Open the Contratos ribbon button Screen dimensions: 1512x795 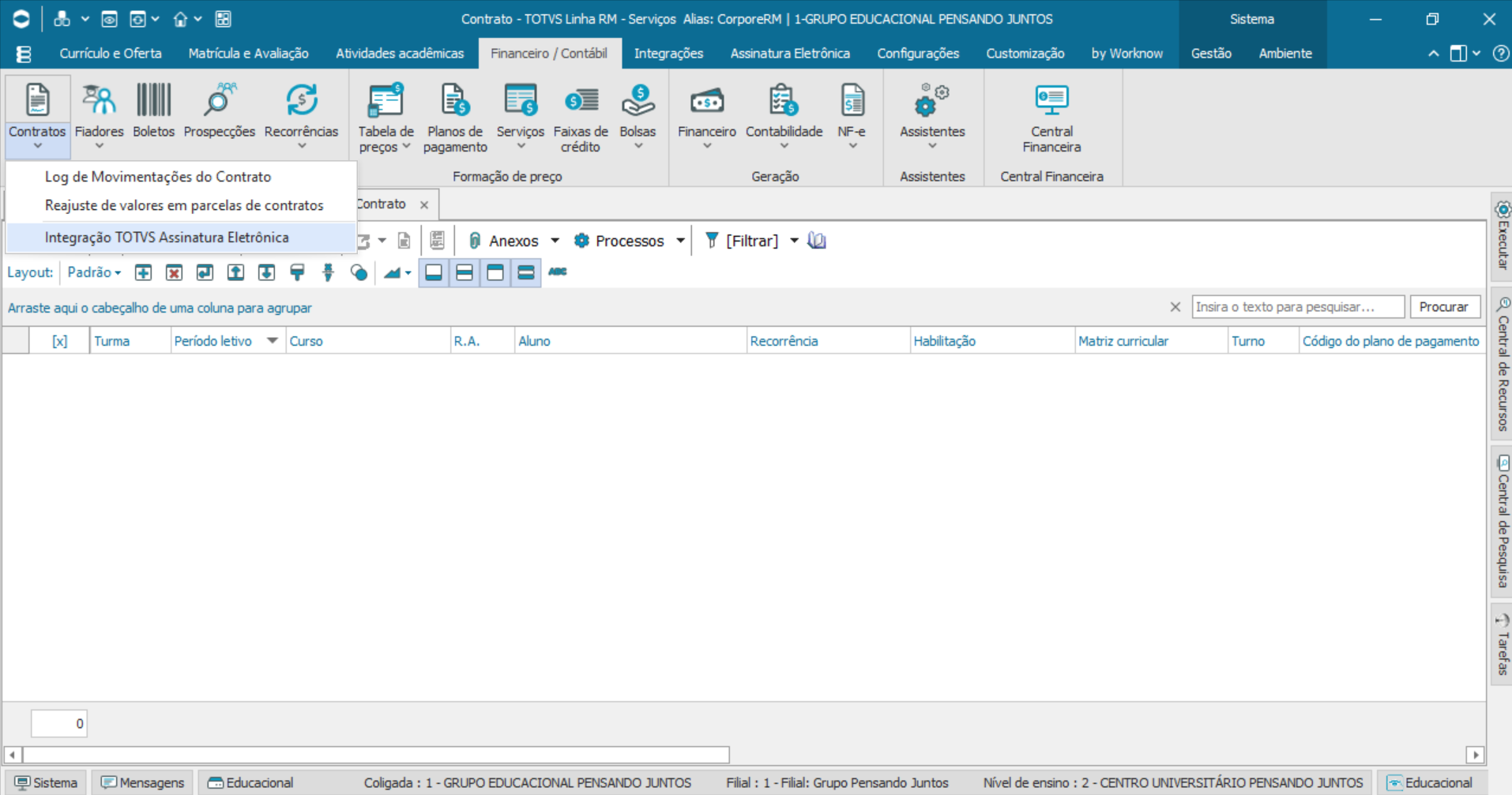click(x=37, y=115)
